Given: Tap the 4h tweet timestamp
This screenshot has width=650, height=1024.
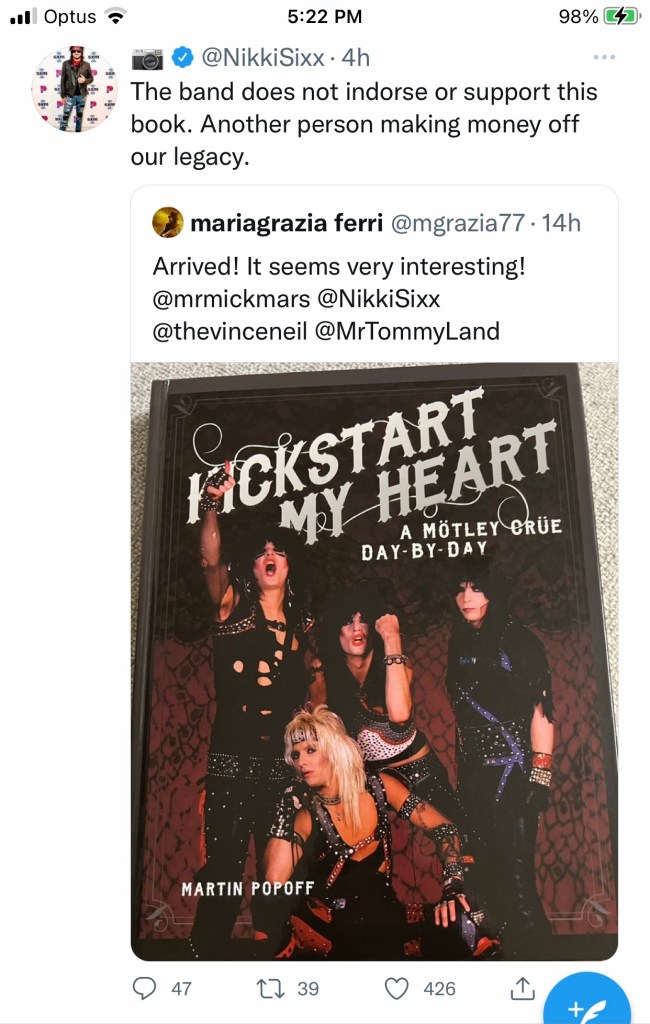Looking at the screenshot, I should coord(355,58).
